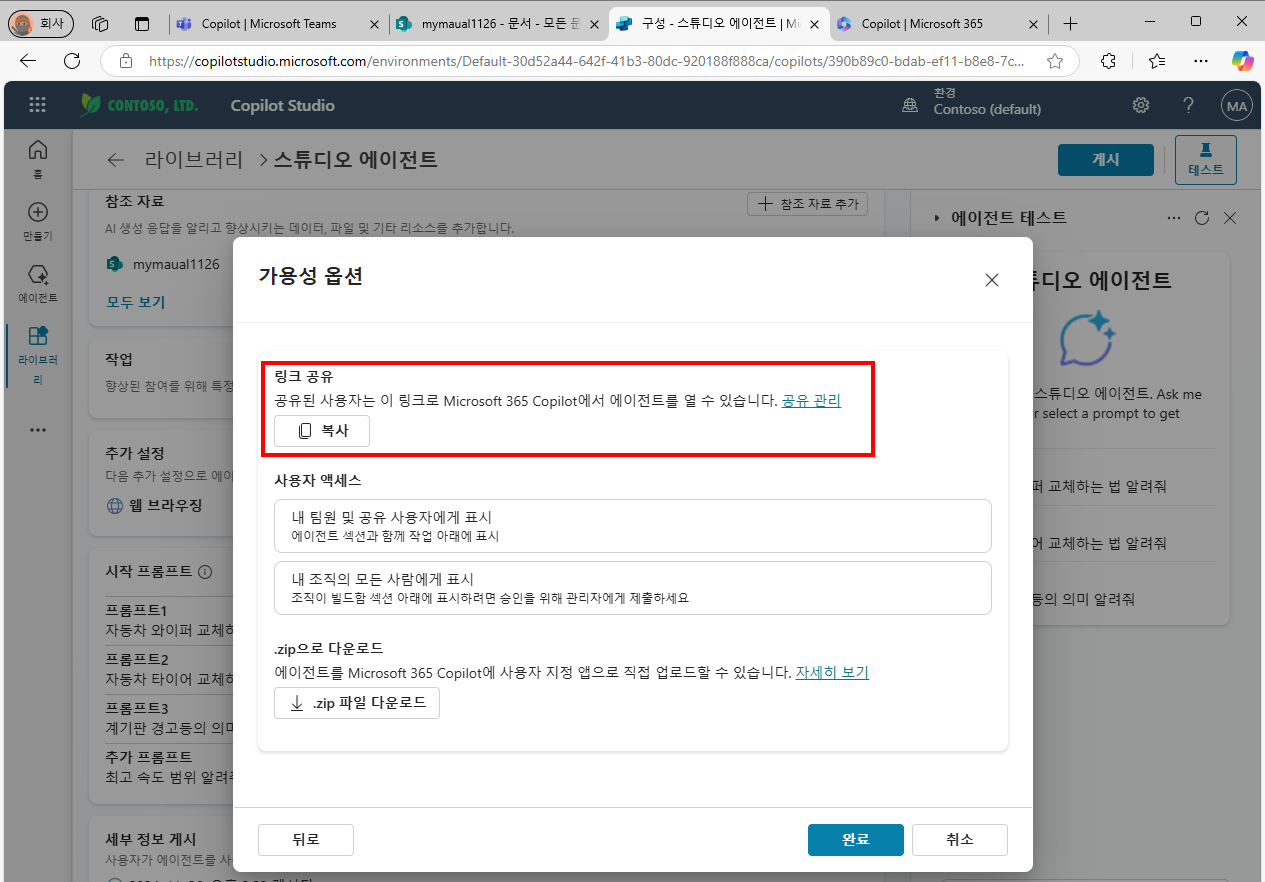Go to Home in left sidebar
Screen dimensions: 1265x882
[37, 158]
